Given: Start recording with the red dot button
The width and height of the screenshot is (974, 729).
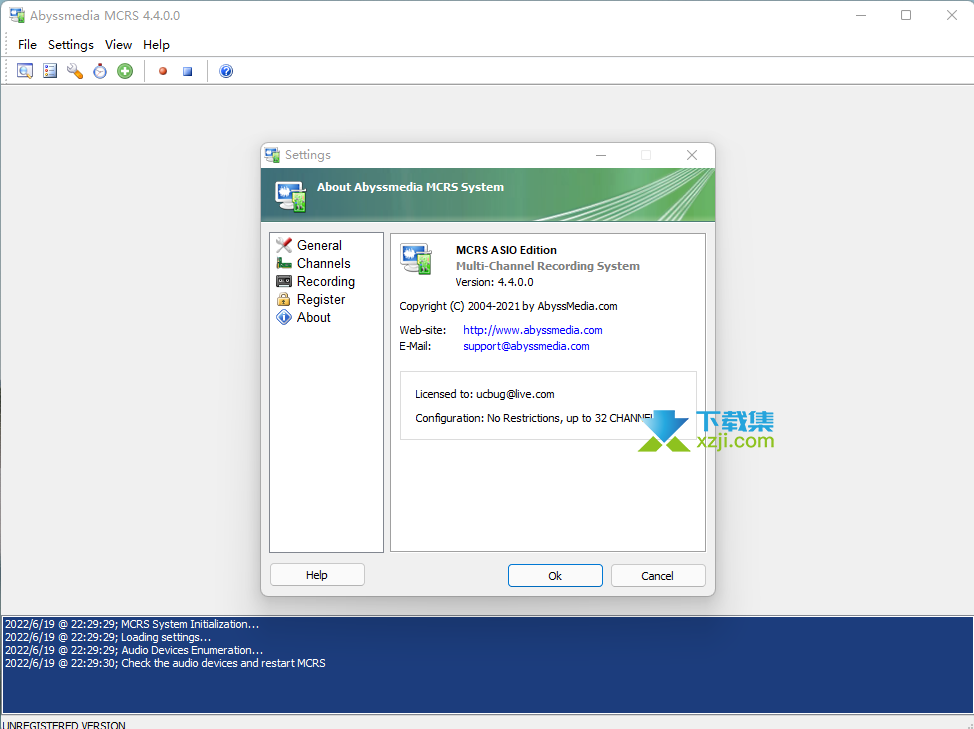Looking at the screenshot, I should (163, 71).
